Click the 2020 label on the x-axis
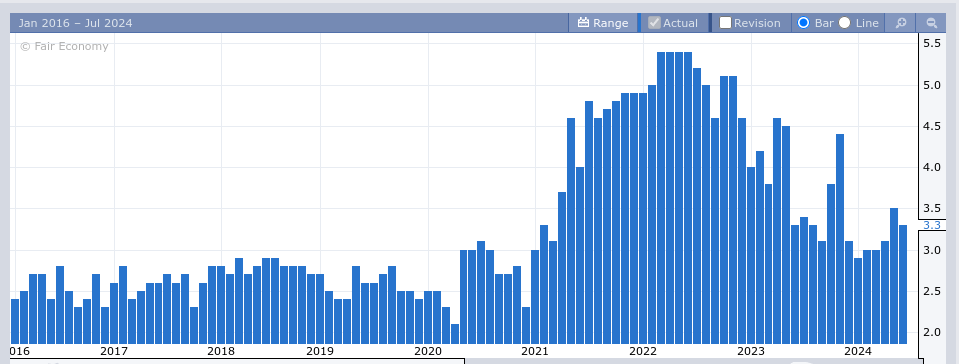 (x=428, y=351)
